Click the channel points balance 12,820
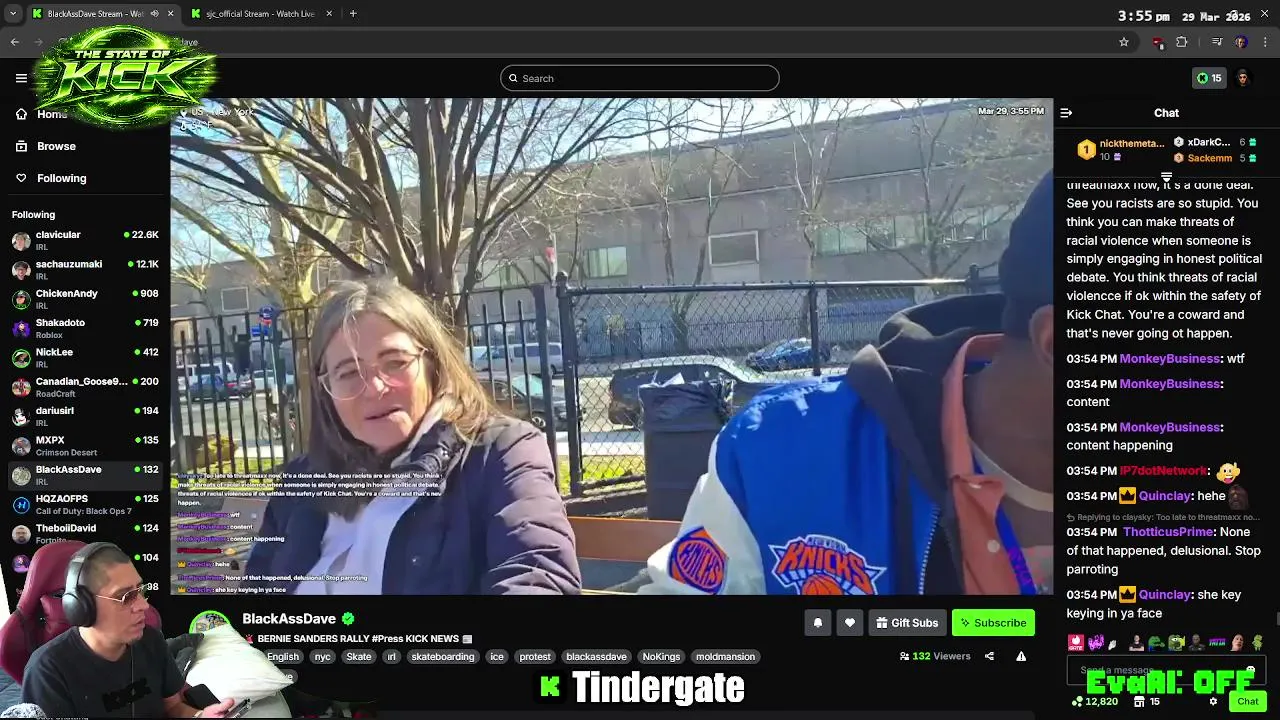The width and height of the screenshot is (1280, 720). [1094, 702]
